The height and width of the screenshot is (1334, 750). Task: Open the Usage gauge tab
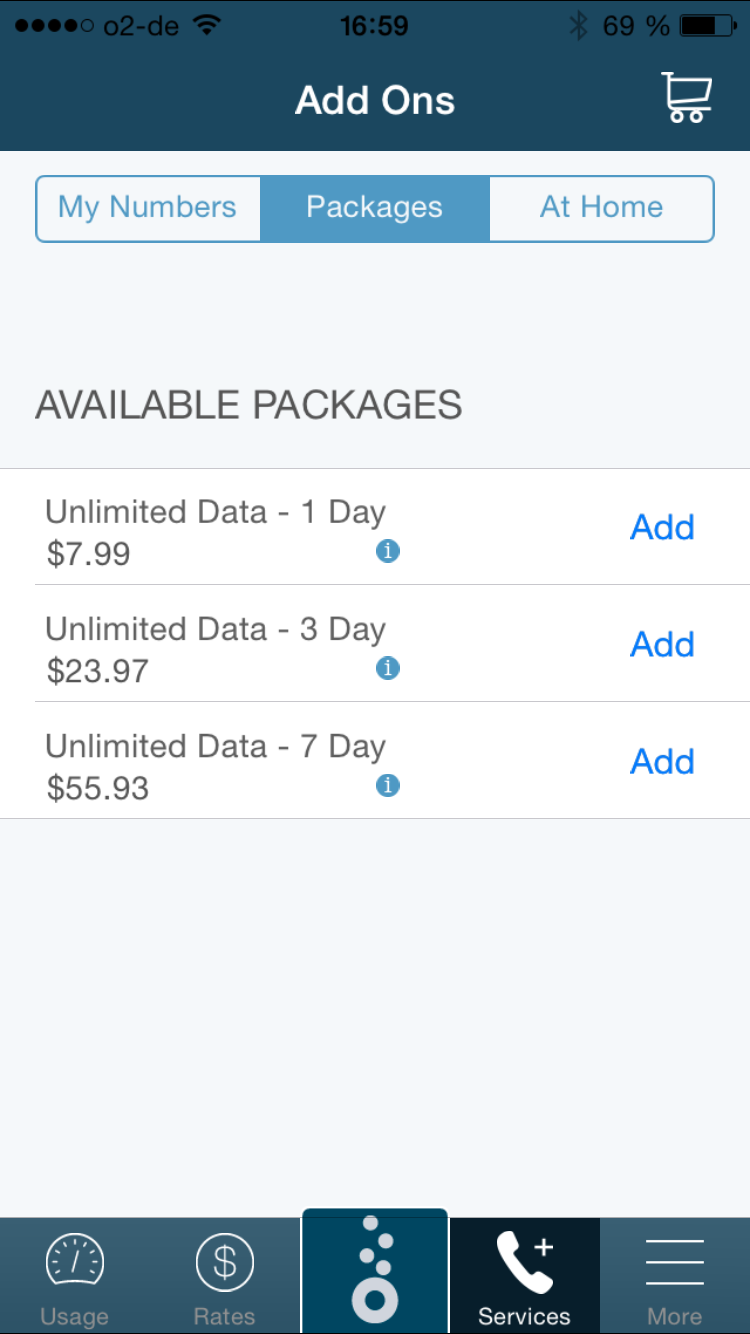tap(74, 1277)
